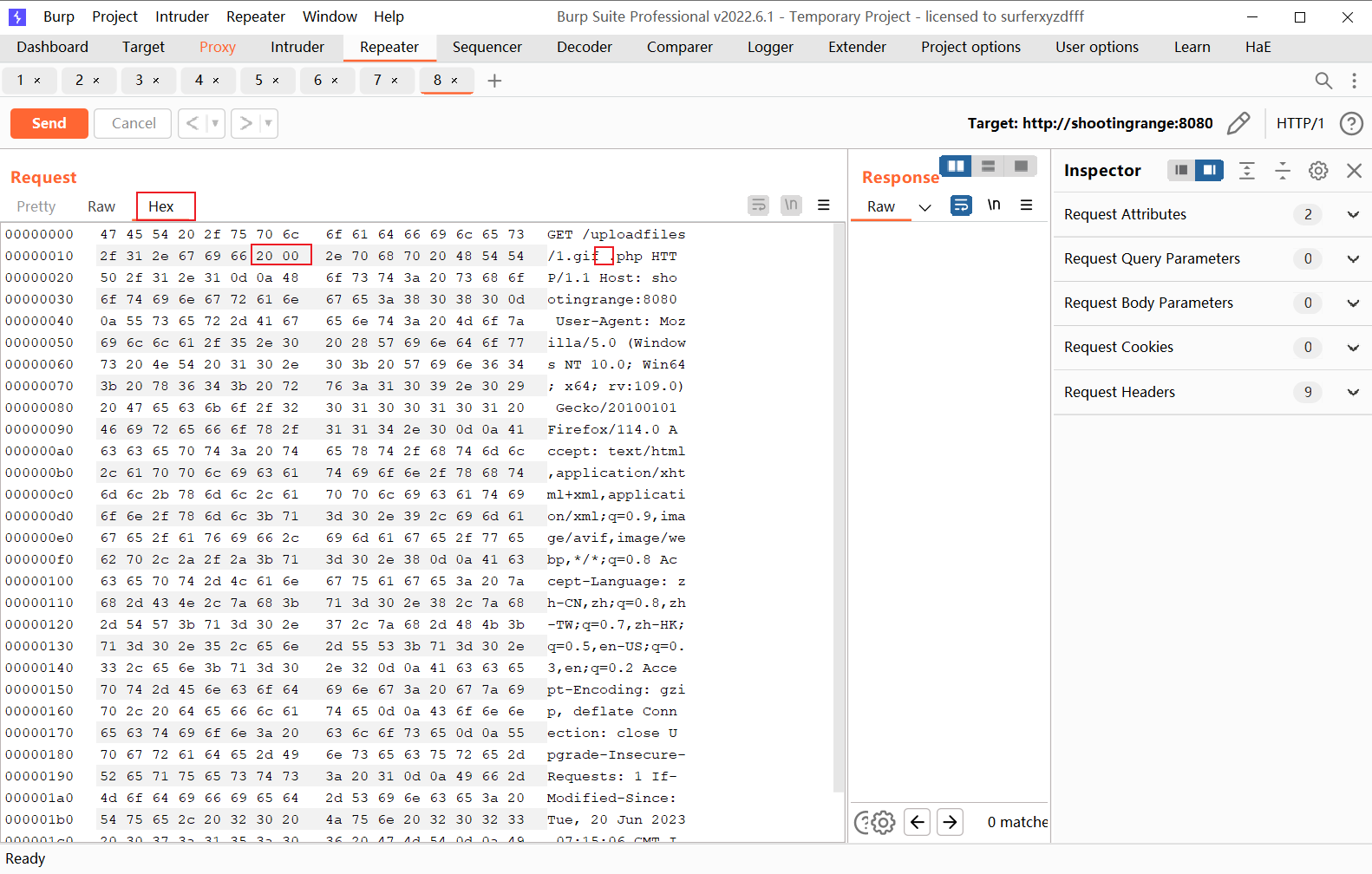Go to previous search match
This screenshot has height=874, width=1372.
tap(917, 822)
